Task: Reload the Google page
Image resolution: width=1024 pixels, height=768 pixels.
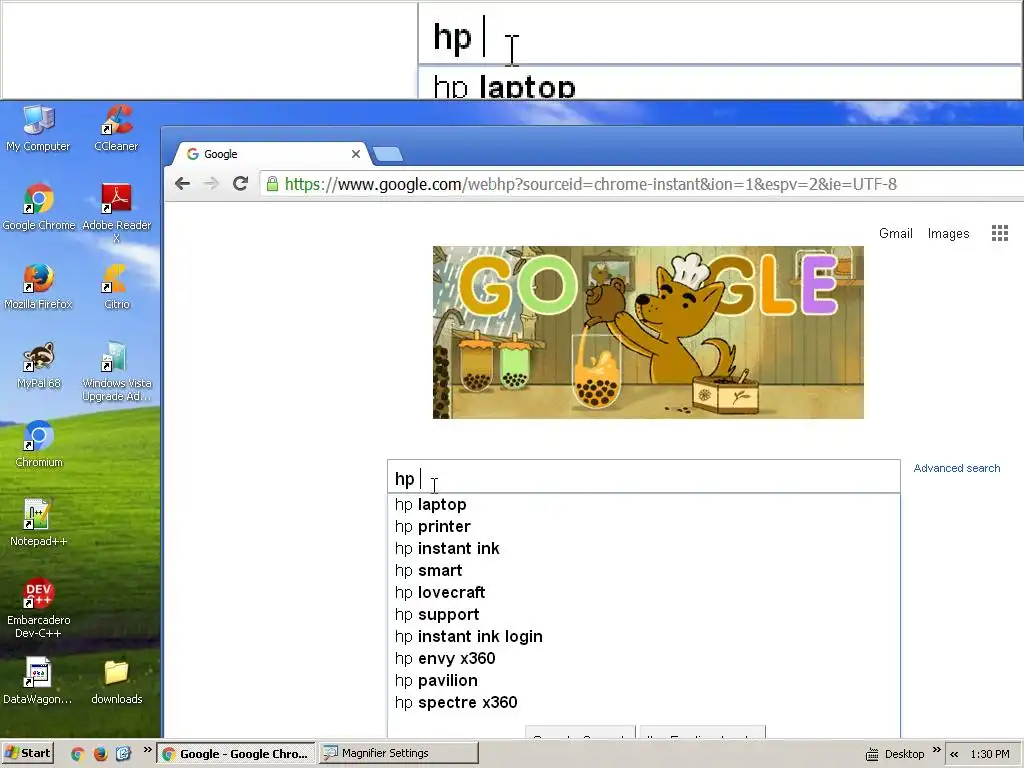Action: click(240, 184)
